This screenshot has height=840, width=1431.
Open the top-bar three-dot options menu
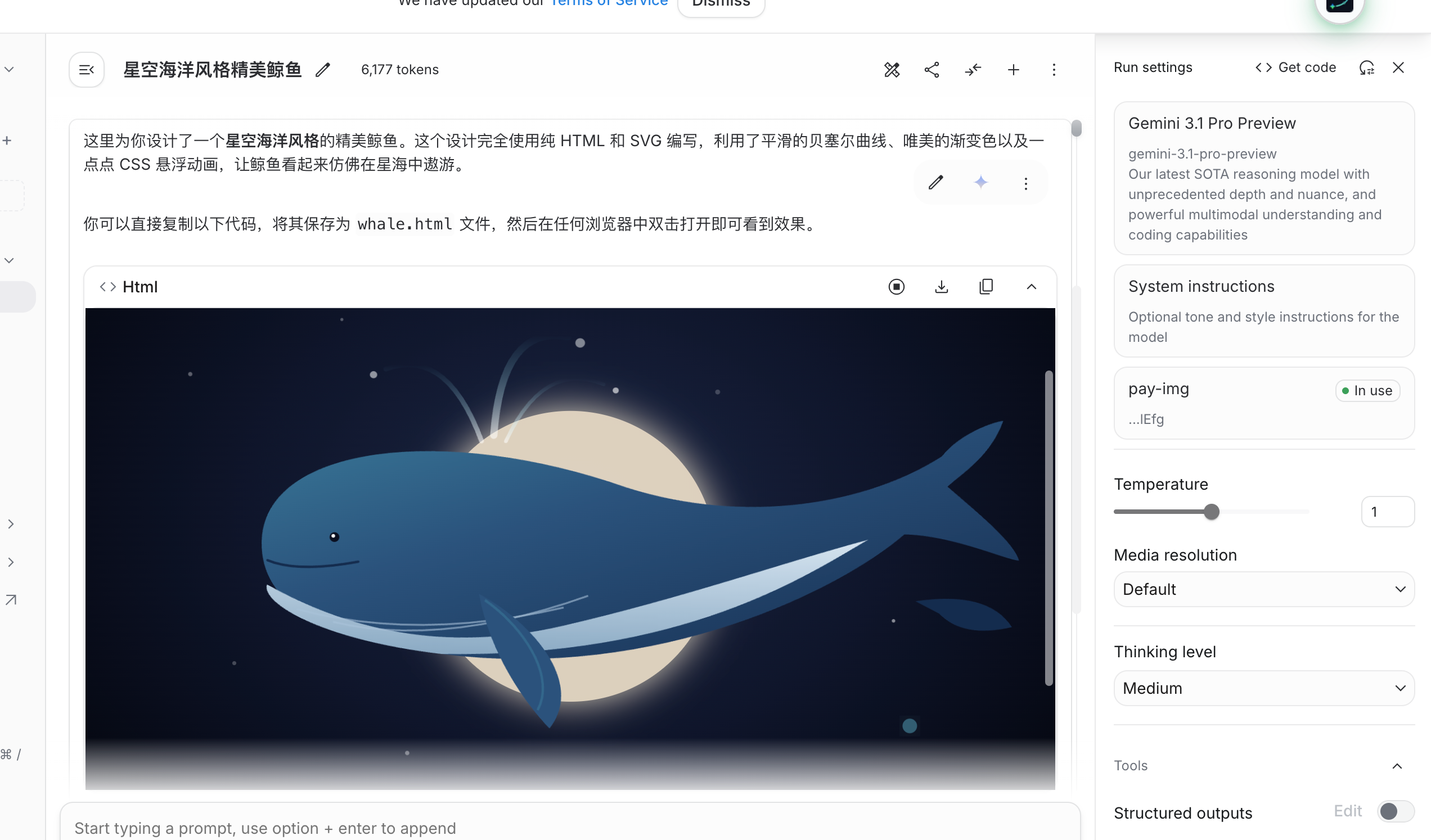[1054, 70]
